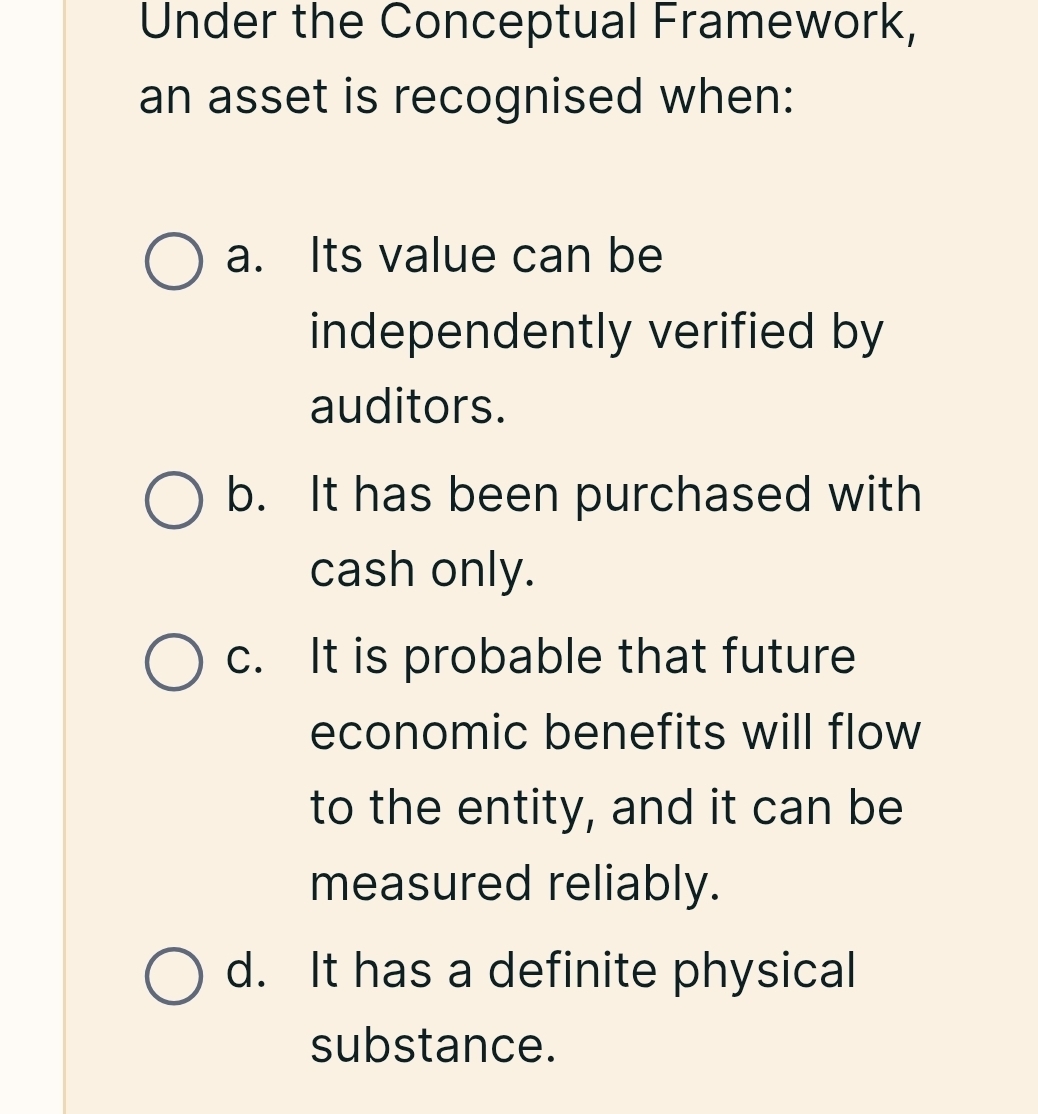Screen dimensions: 1038x1114
Task: Click 'an asset is recognised when:' line
Action: pyautogui.click(x=467, y=98)
